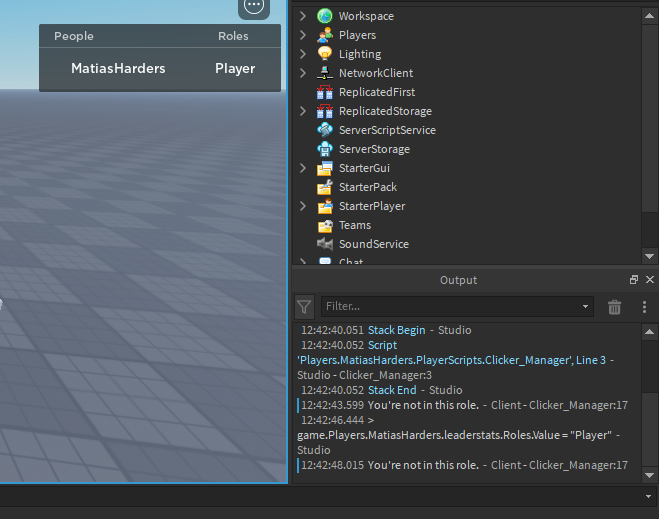Open the Output filter dropdown arrow

click(585, 306)
